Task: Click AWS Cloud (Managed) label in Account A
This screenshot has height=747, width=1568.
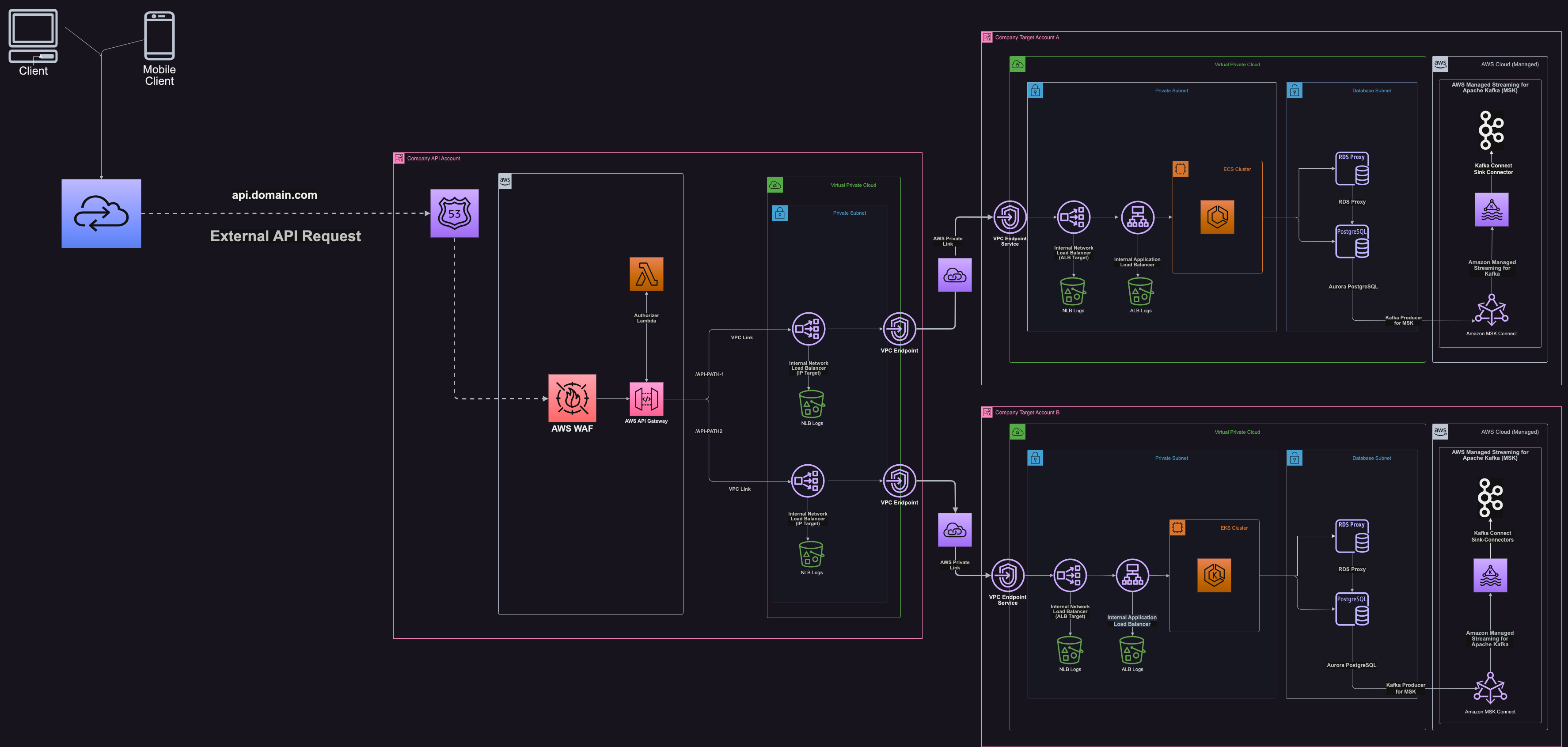Action: click(x=1510, y=64)
